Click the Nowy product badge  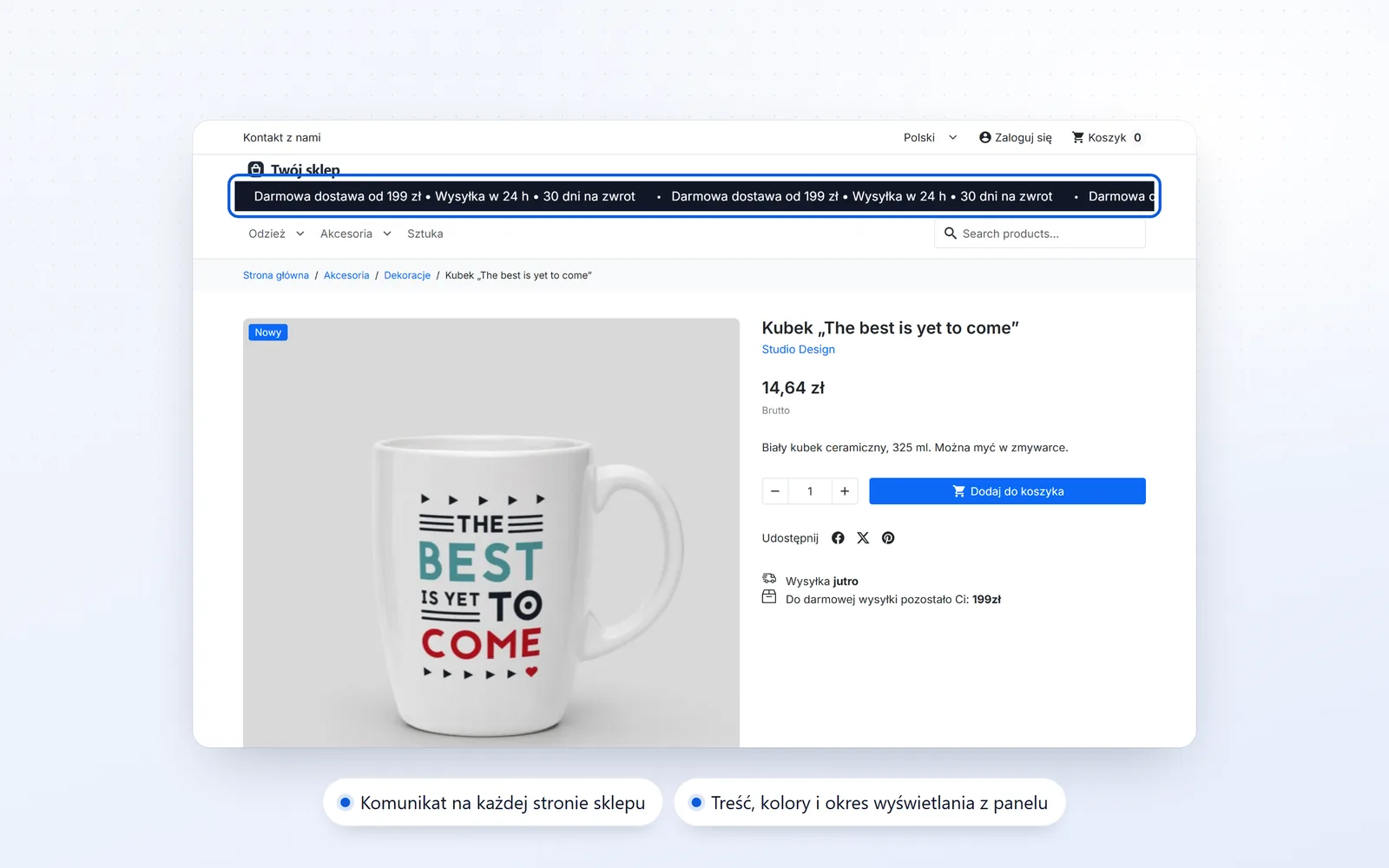268,332
